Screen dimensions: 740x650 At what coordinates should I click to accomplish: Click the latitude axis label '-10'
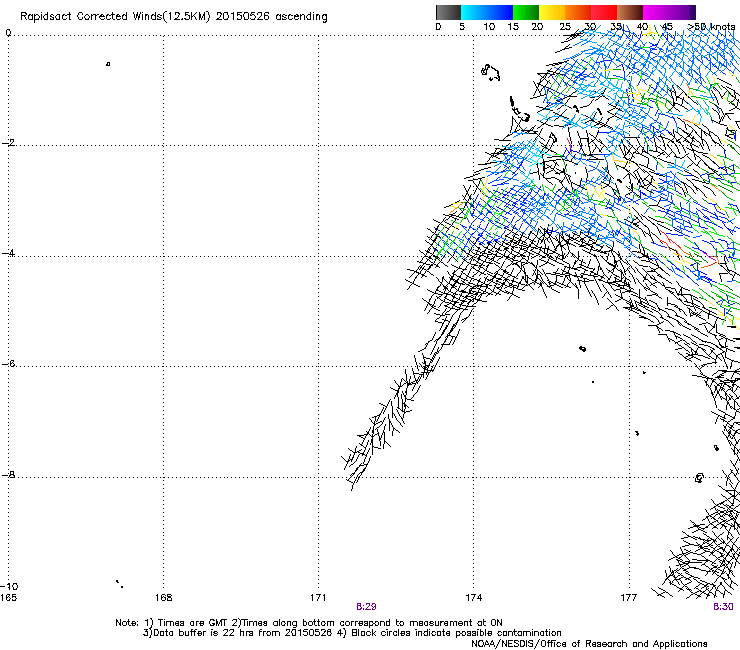pos(9,587)
